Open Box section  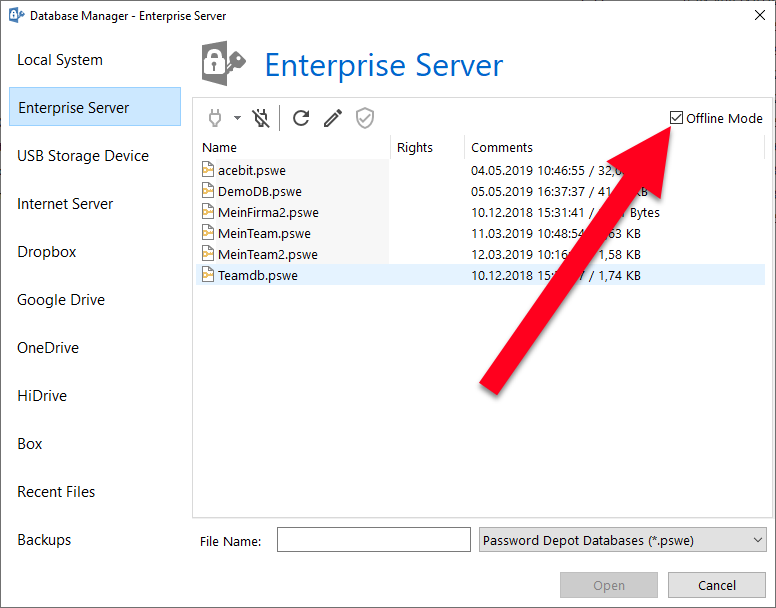coord(95,444)
